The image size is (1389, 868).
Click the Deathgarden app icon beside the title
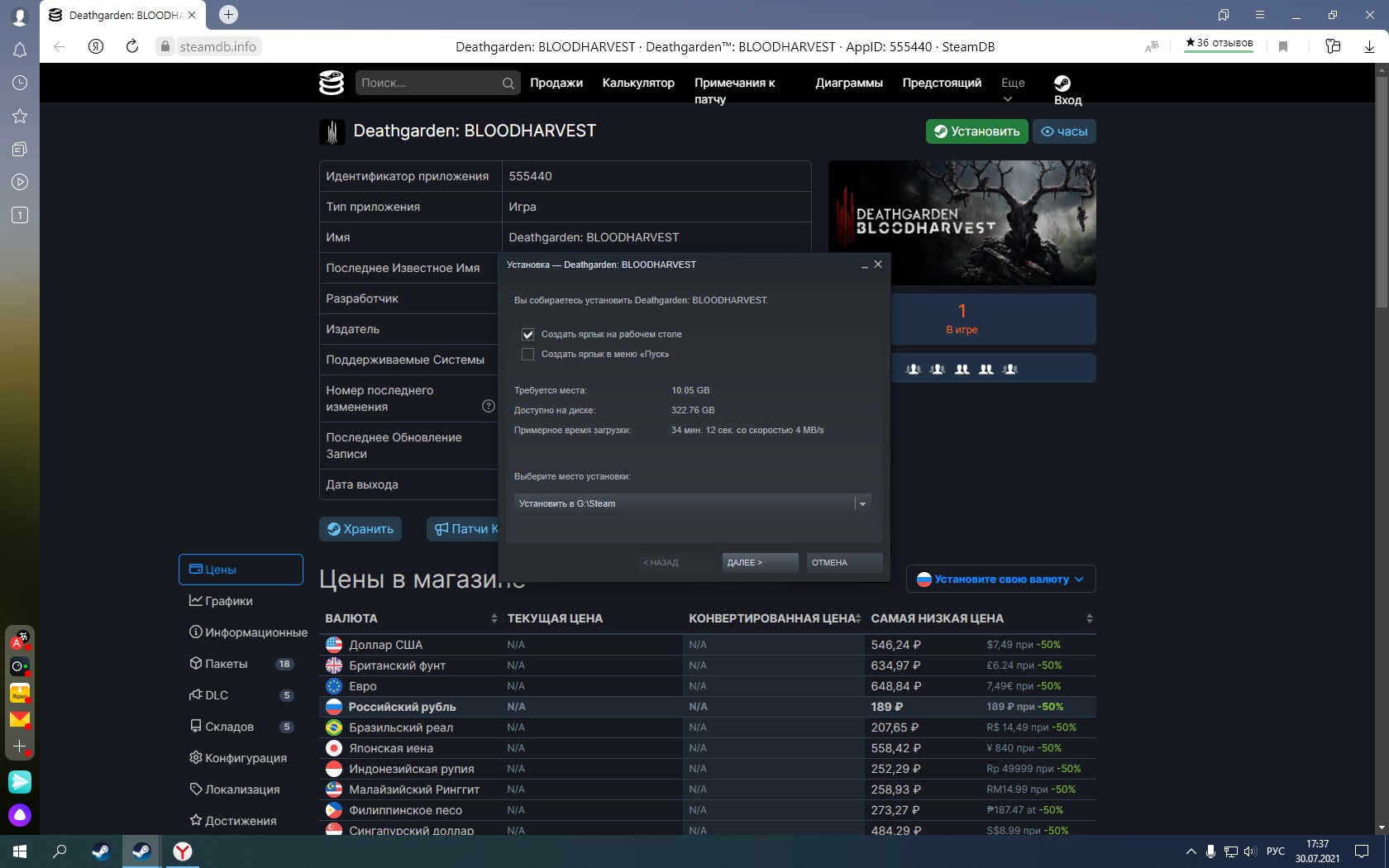332,131
